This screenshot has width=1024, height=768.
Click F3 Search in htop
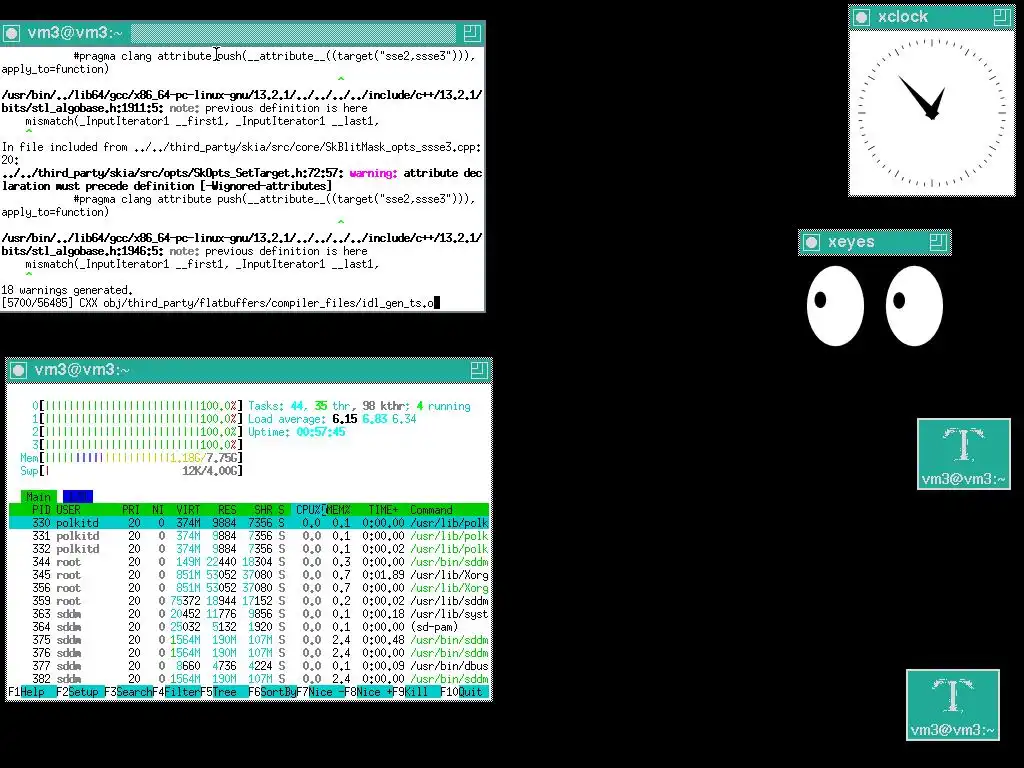[127, 692]
